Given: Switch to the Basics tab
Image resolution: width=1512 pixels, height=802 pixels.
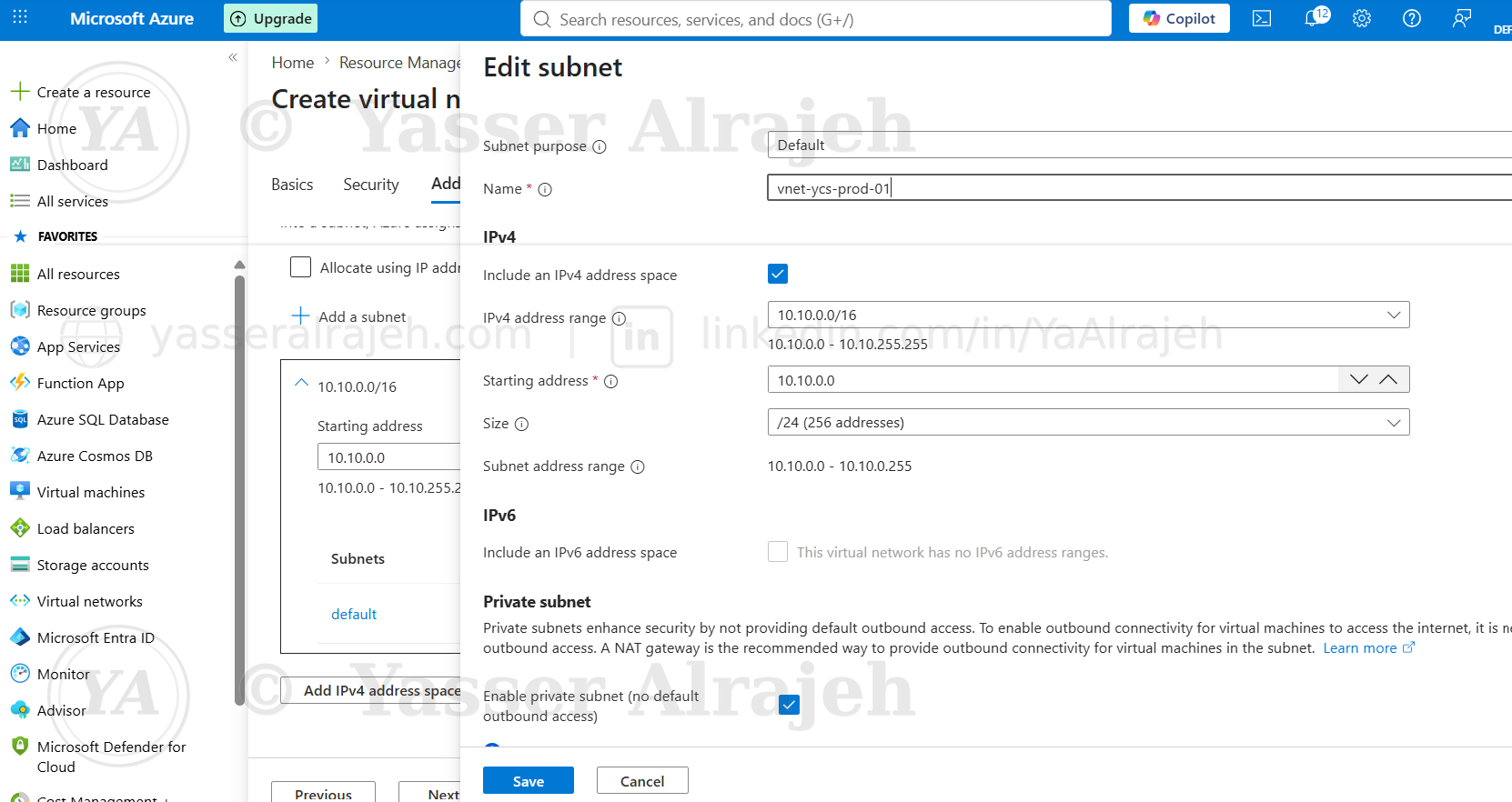Looking at the screenshot, I should pos(292,185).
